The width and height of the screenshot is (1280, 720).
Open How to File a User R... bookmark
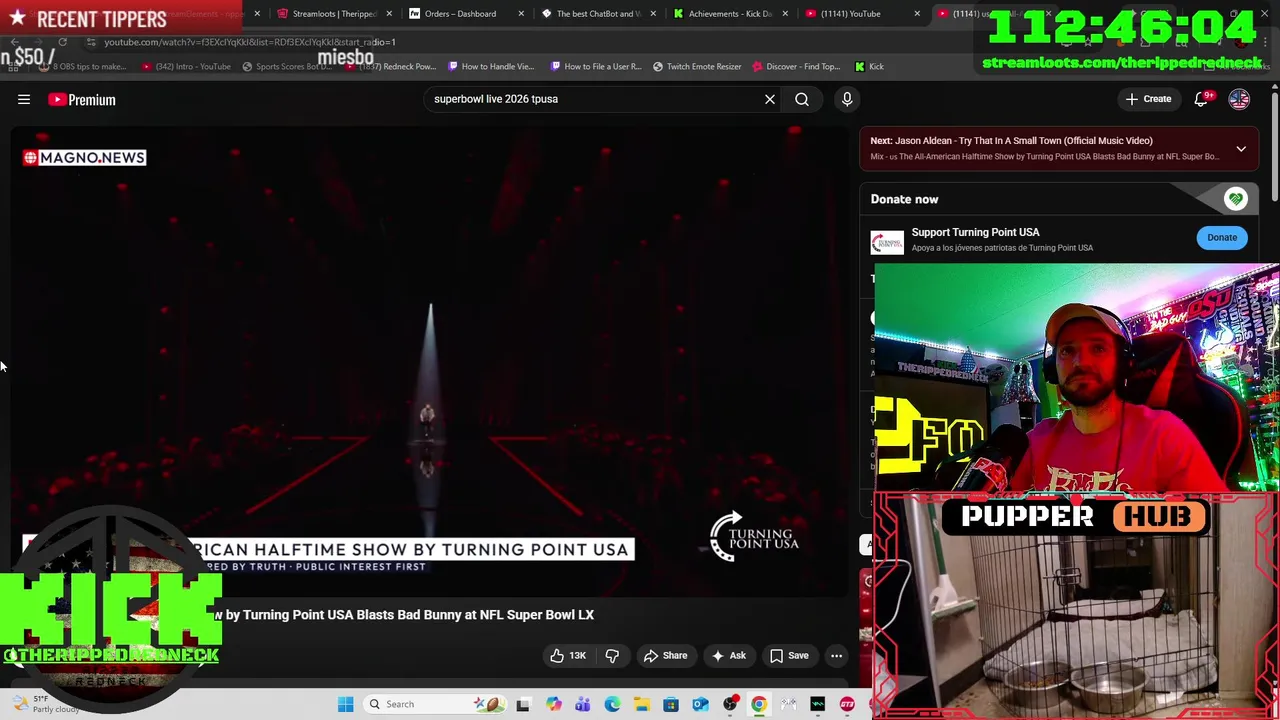coord(596,66)
